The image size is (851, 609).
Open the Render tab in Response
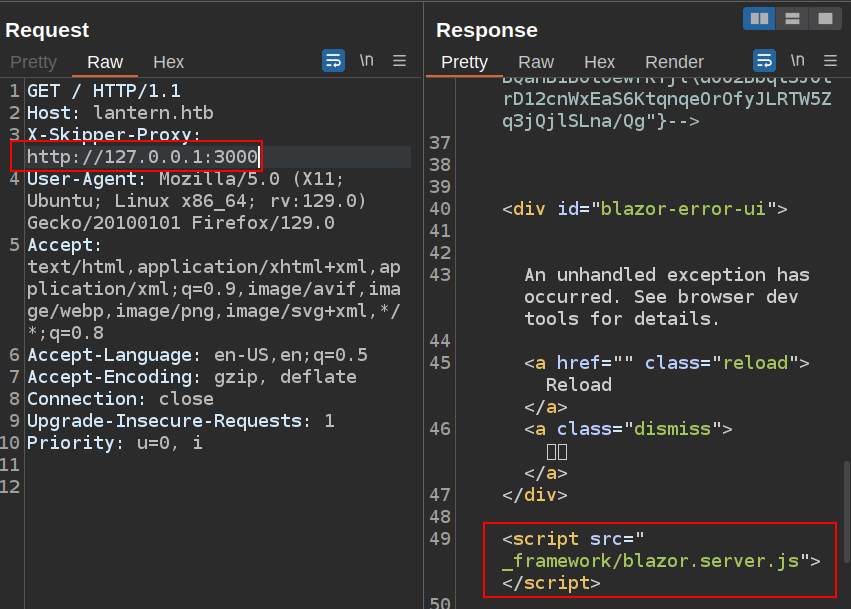pos(674,62)
